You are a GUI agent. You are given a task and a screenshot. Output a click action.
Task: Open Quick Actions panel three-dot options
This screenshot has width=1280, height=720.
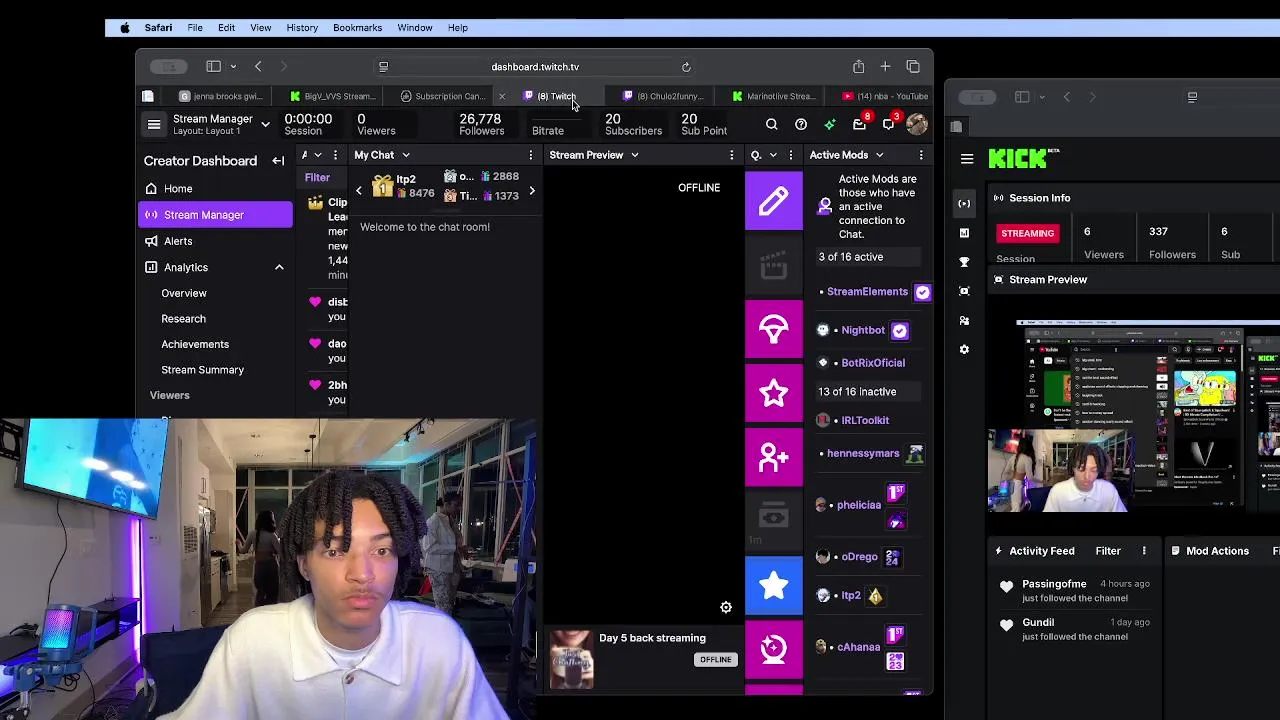point(791,155)
